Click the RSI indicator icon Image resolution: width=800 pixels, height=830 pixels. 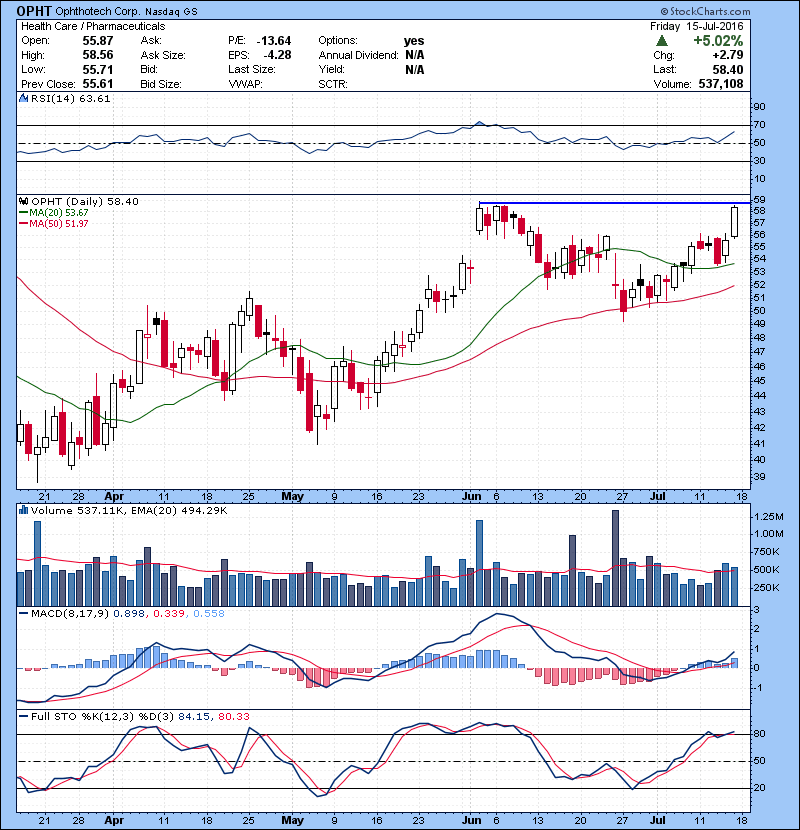point(23,98)
